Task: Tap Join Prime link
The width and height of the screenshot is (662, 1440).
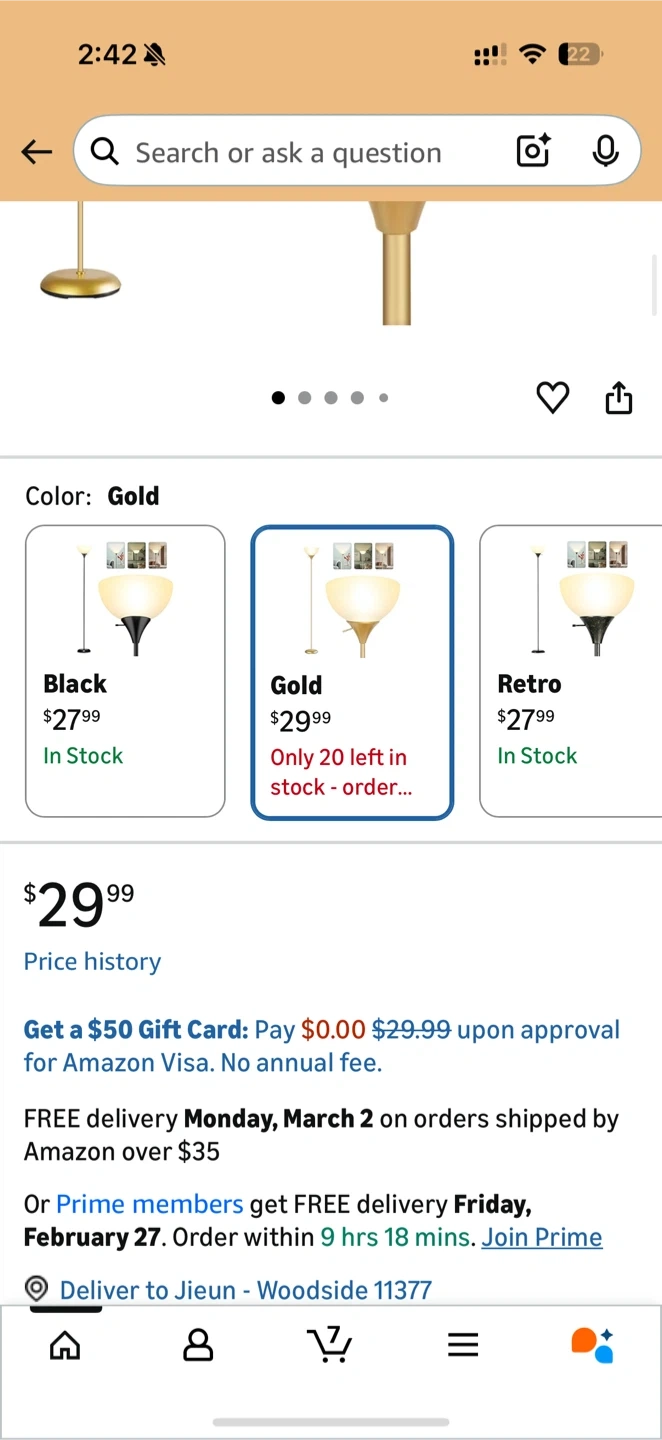Action: 541,1238
